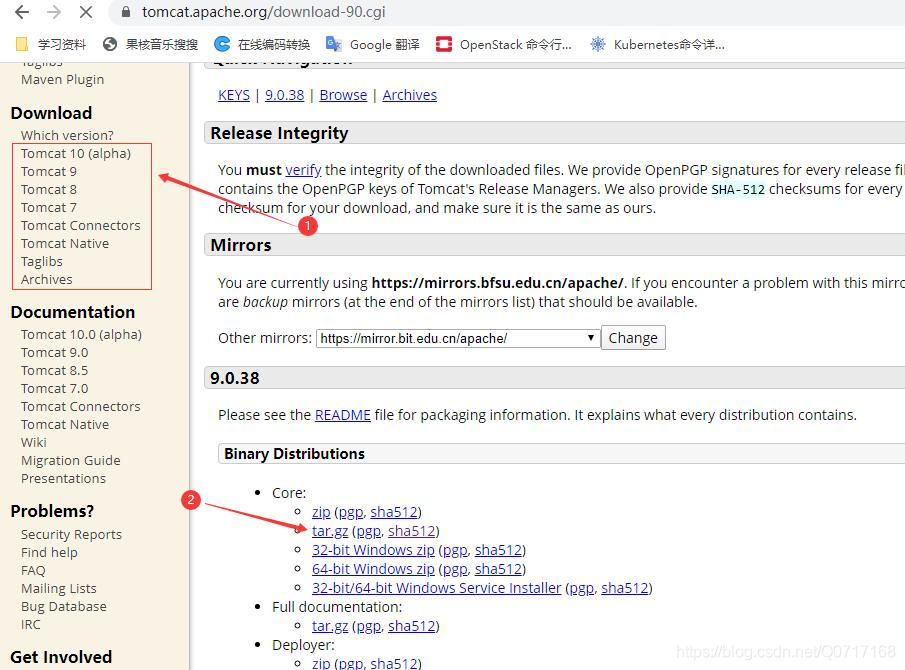Open Tomcat 9.0 documentation
The image size is (905, 670).
(x=54, y=353)
